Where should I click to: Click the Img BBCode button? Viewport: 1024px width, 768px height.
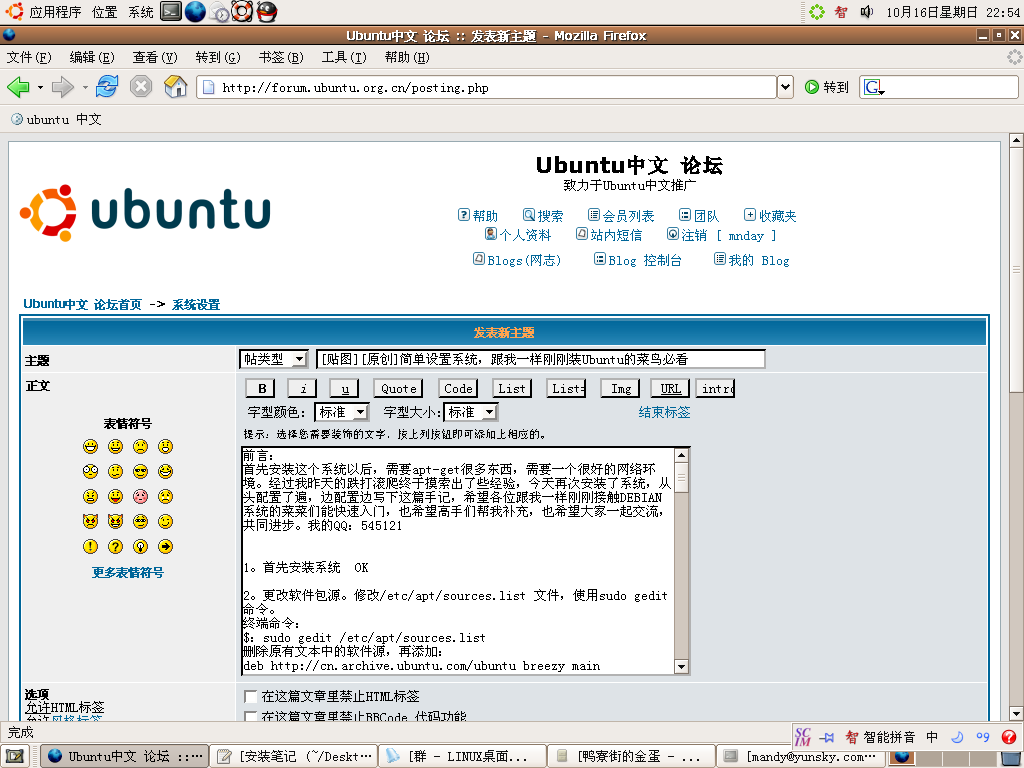pos(620,389)
